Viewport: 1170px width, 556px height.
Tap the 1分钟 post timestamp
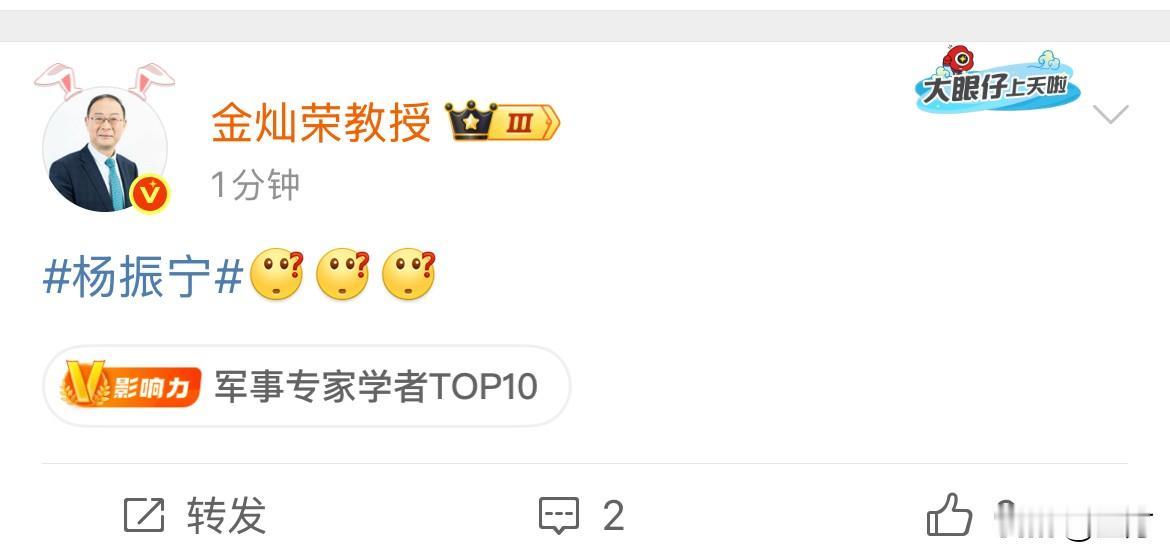[255, 184]
